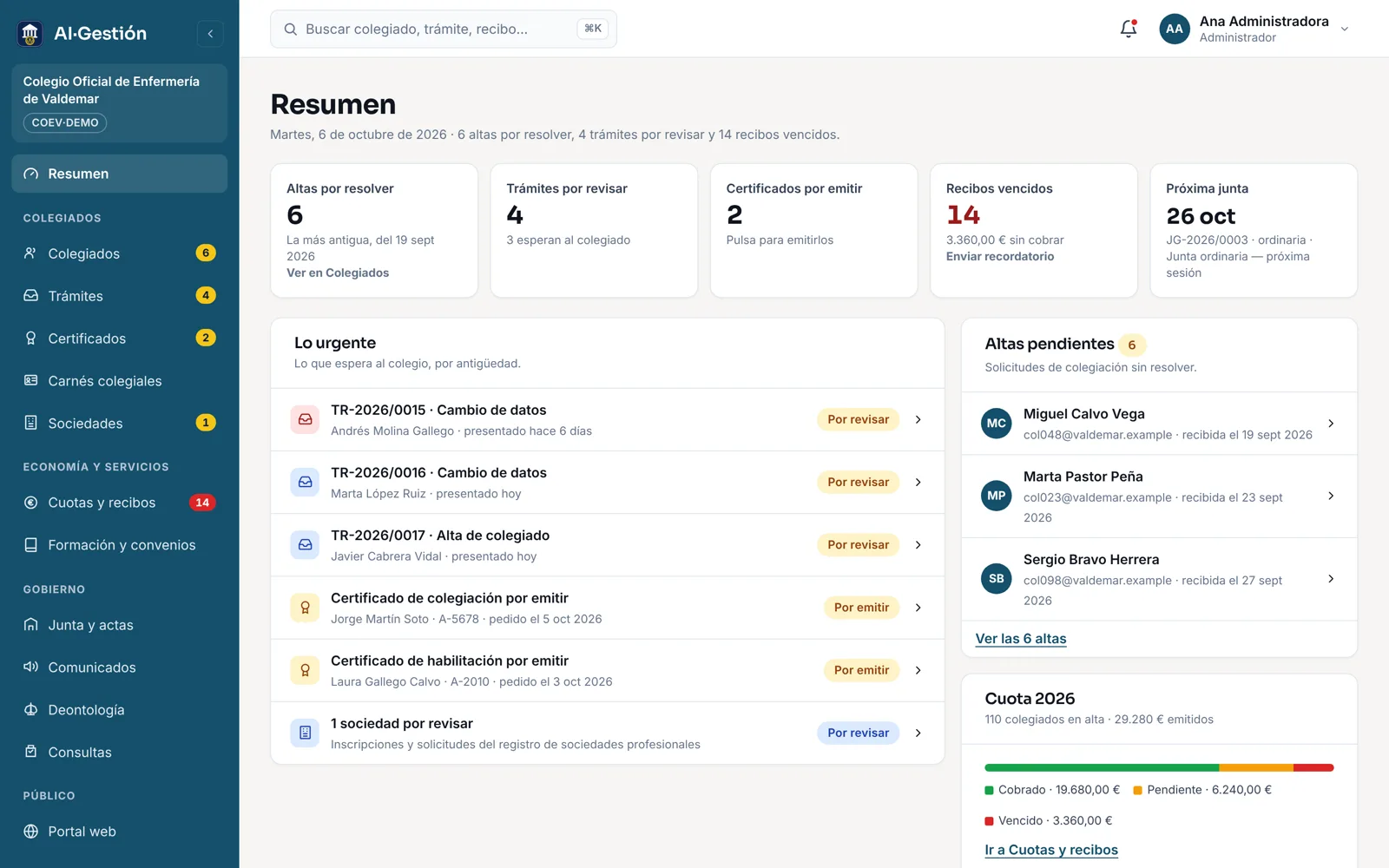Focus the Buscar colegiado search field

(444, 29)
